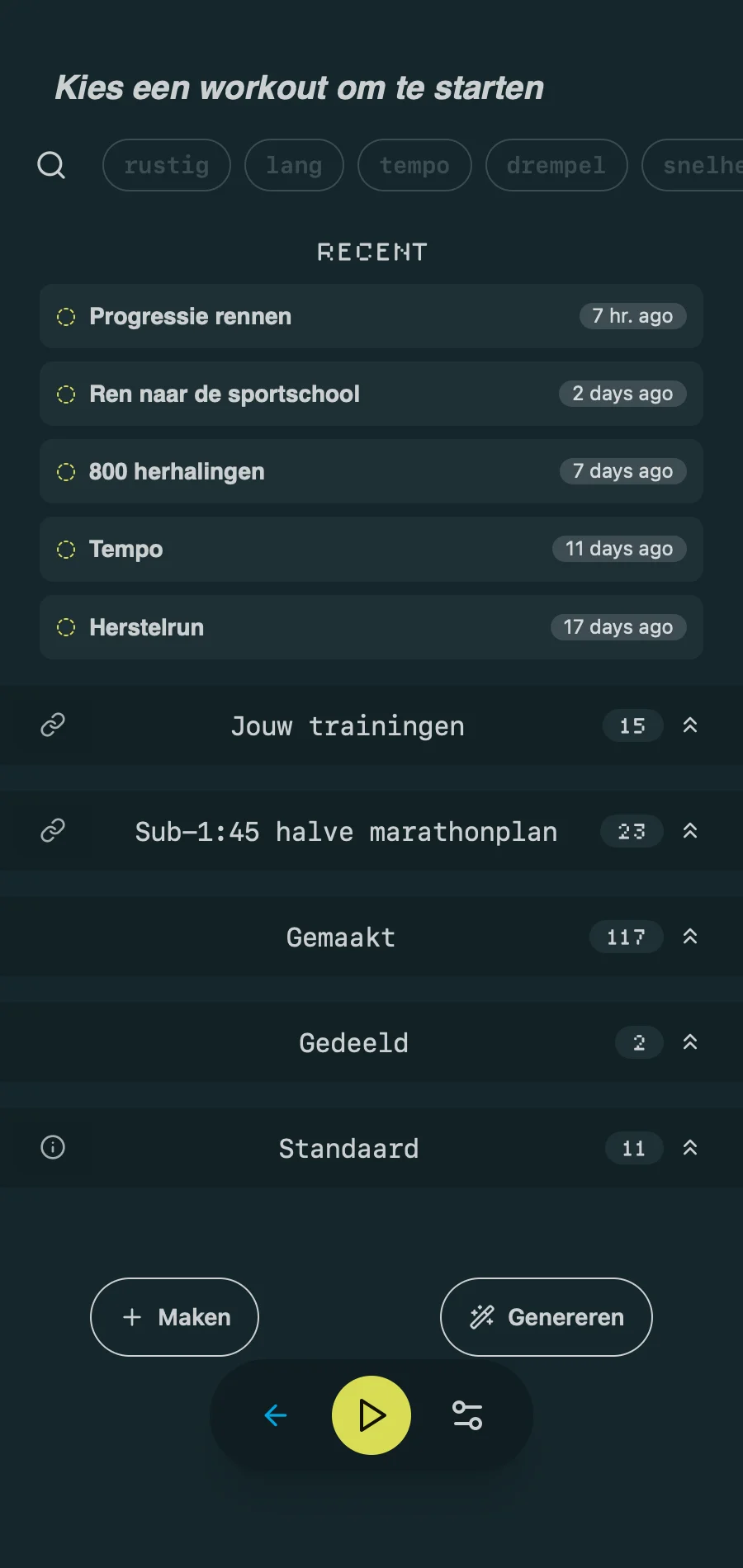The width and height of the screenshot is (743, 1568).
Task: Collapse the Gedeeld section chevron
Action: tap(690, 1042)
